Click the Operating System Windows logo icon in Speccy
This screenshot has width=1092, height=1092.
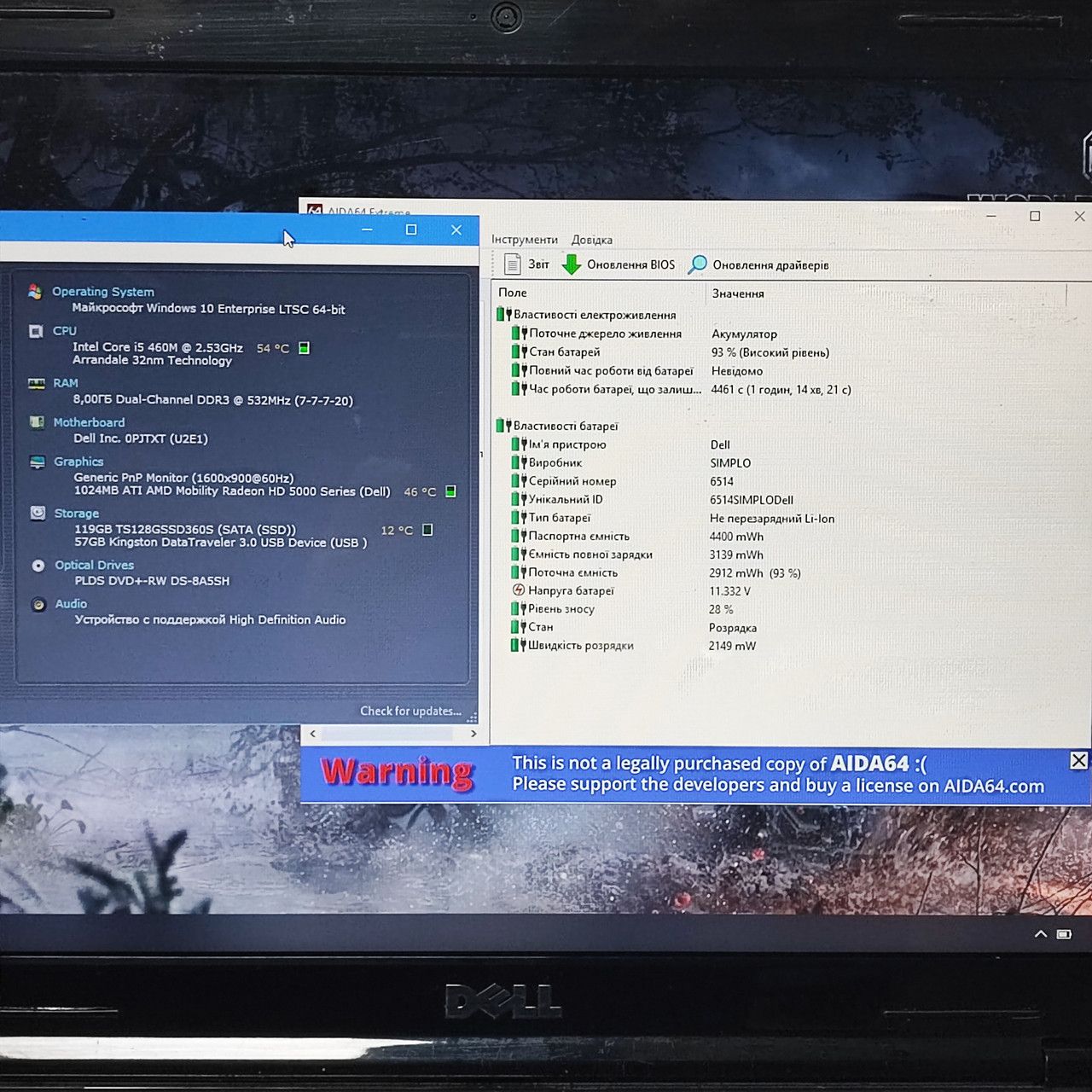(x=35, y=292)
